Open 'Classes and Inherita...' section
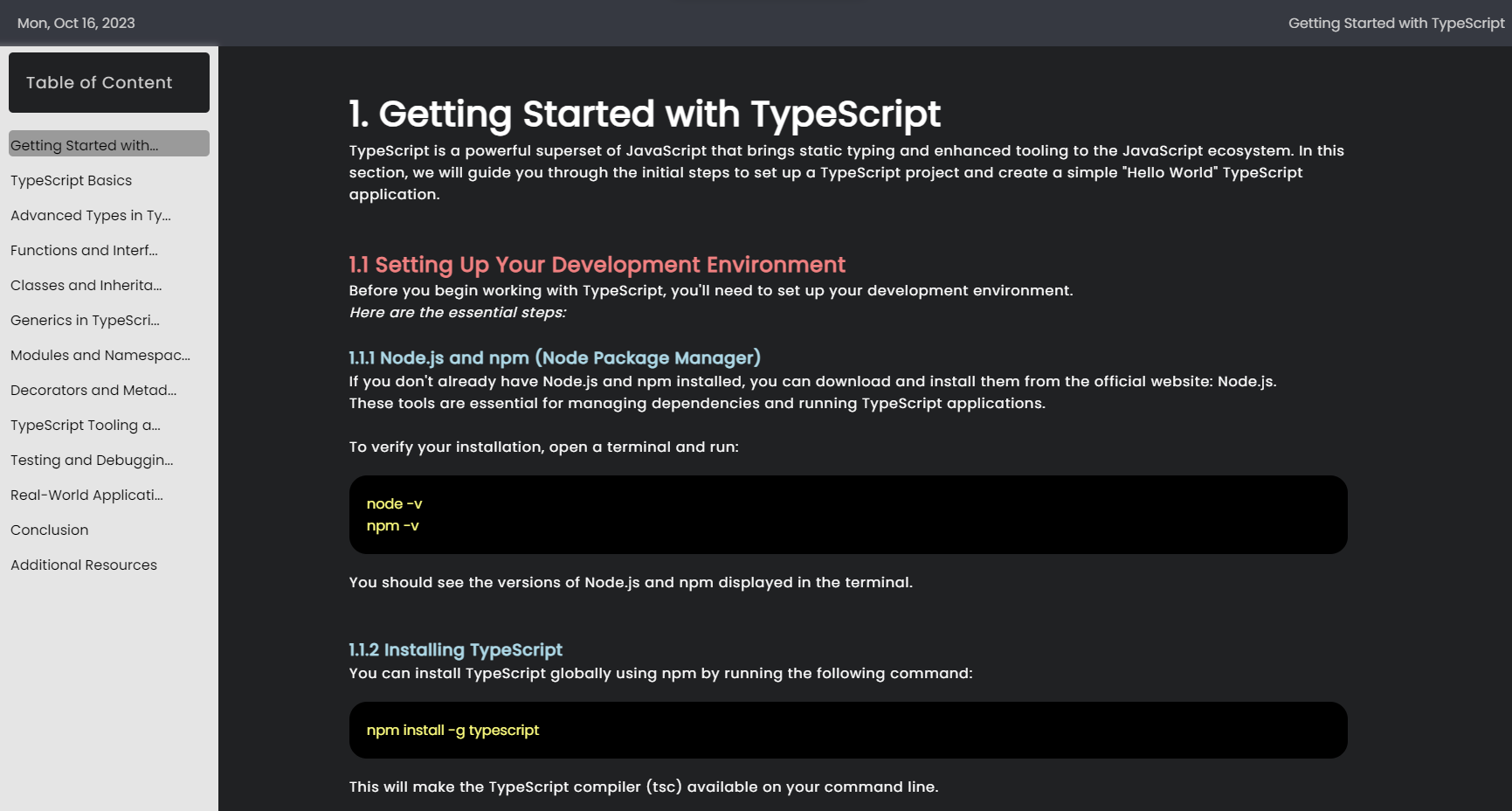1512x811 pixels. click(x=86, y=285)
